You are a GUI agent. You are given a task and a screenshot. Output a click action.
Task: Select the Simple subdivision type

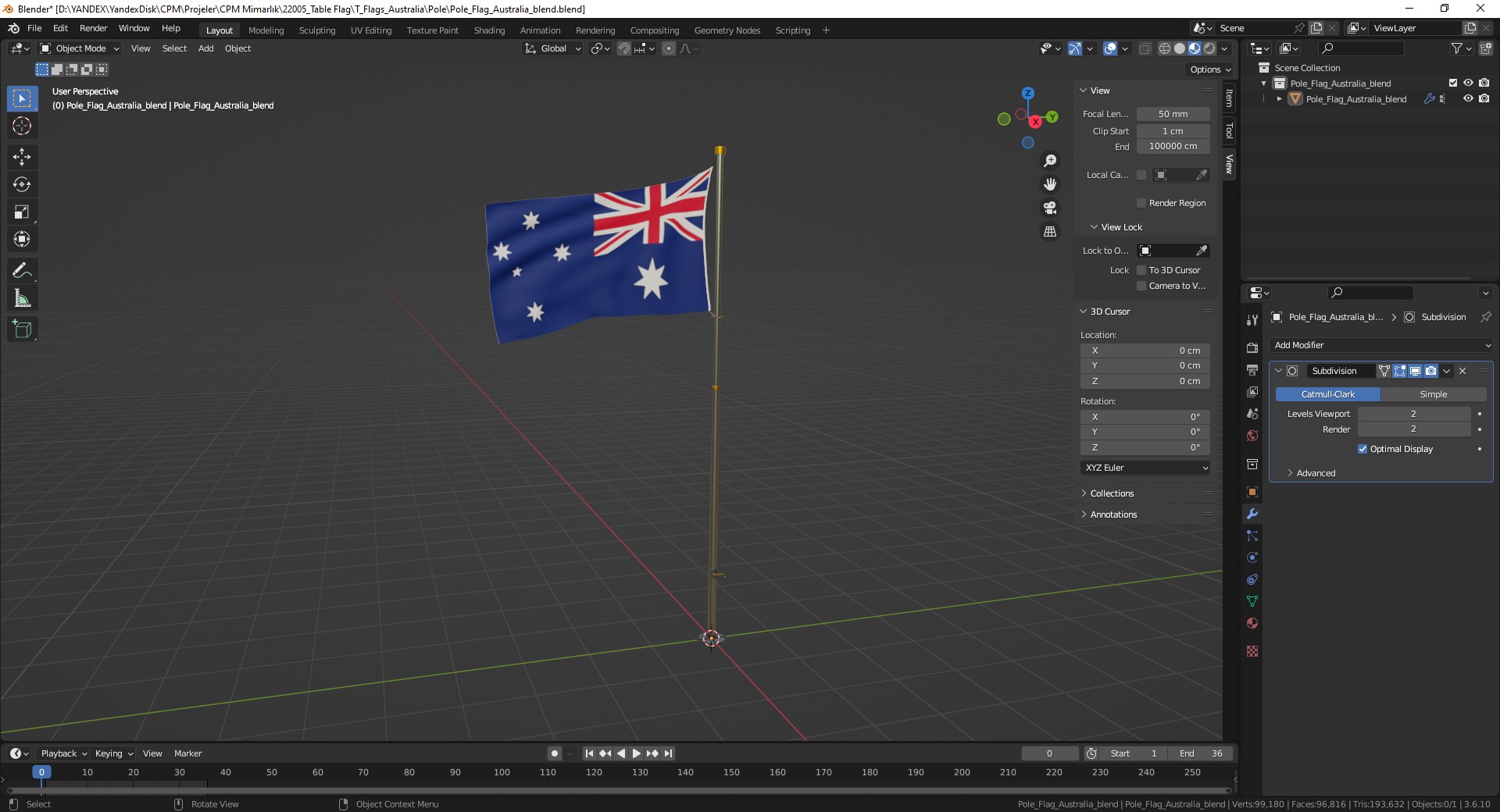pos(1433,394)
